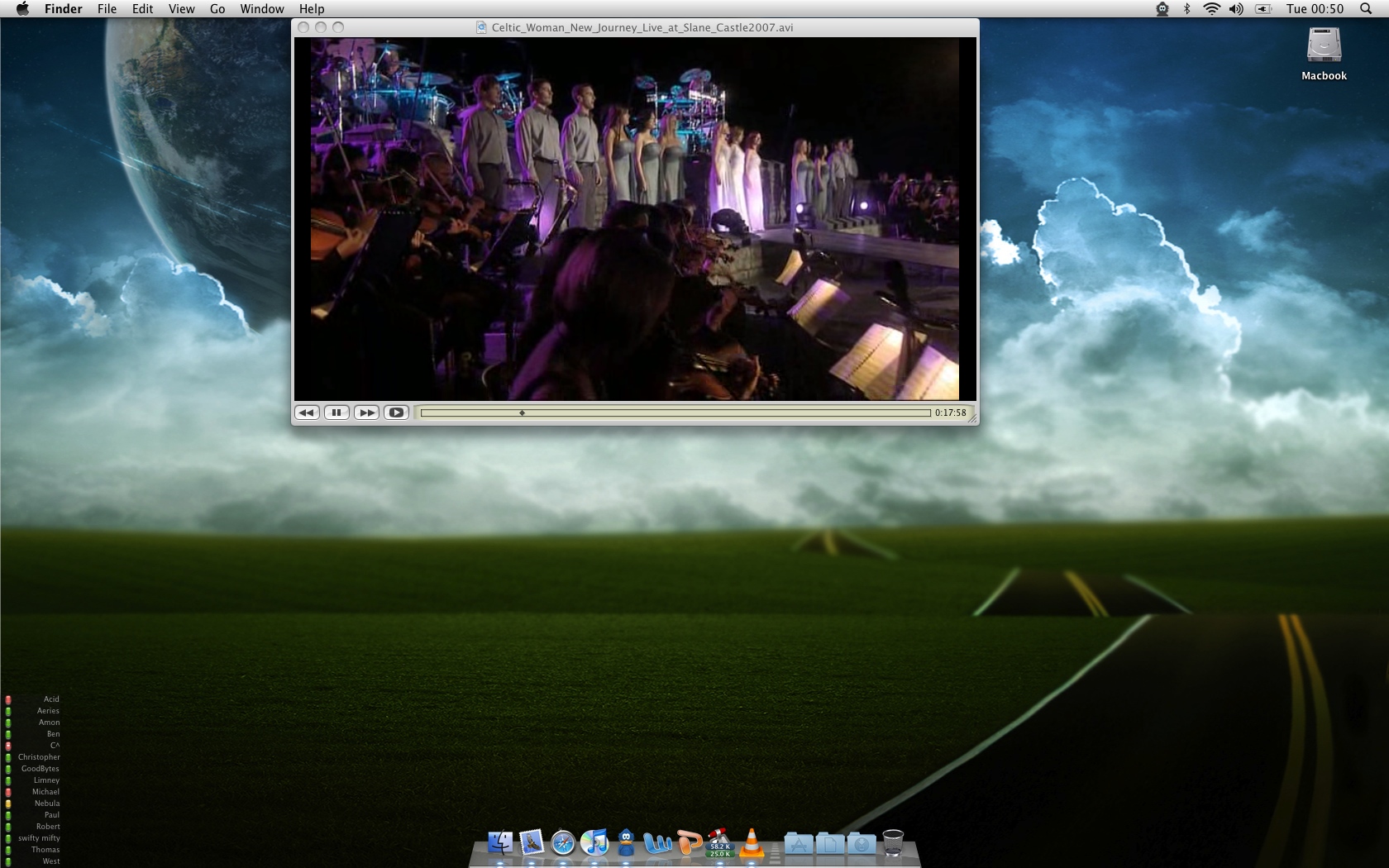
Task: Launch Mail from the Dock
Action: tap(532, 842)
